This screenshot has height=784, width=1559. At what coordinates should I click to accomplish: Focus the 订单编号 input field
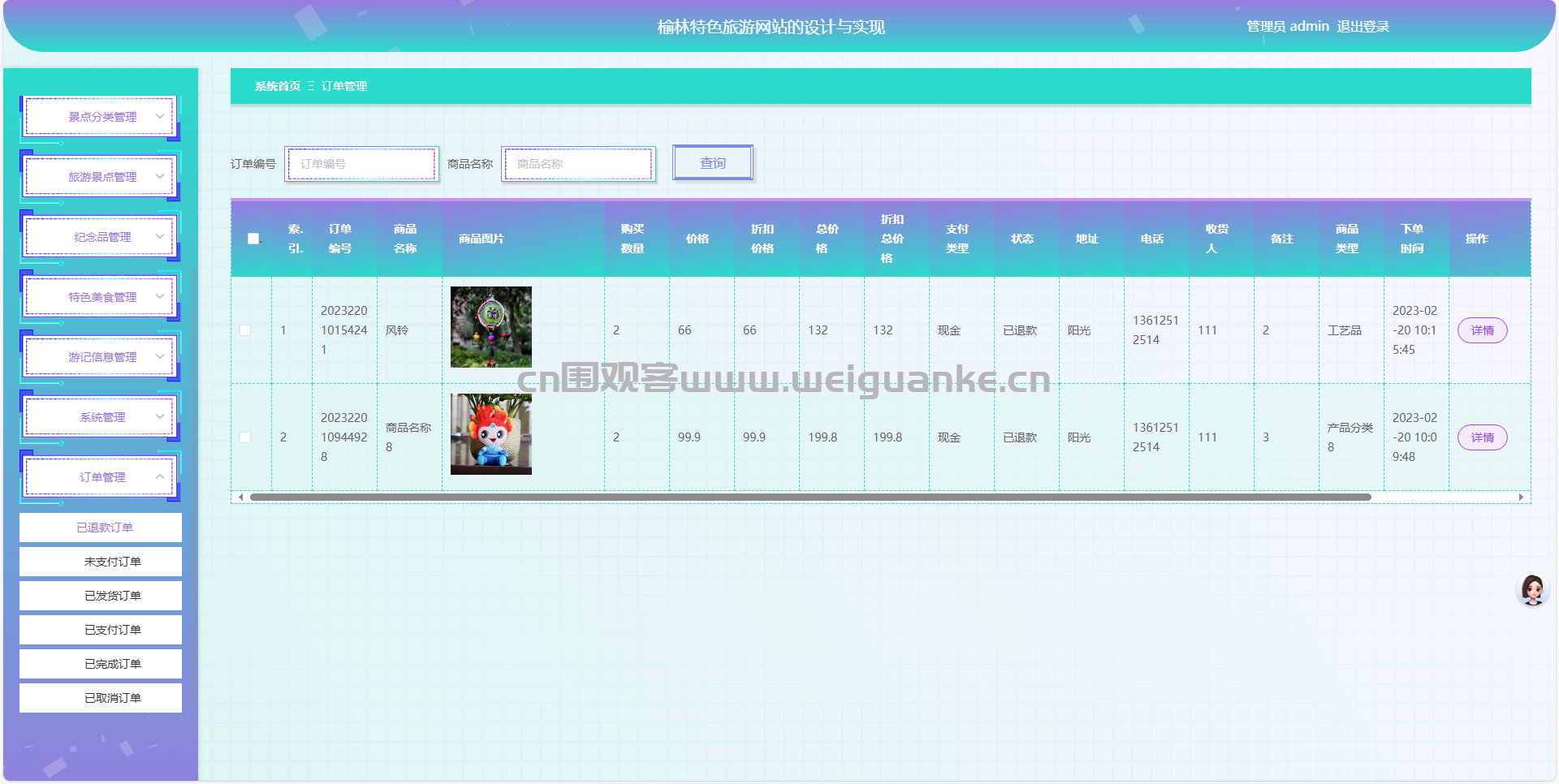pyautogui.click(x=362, y=164)
